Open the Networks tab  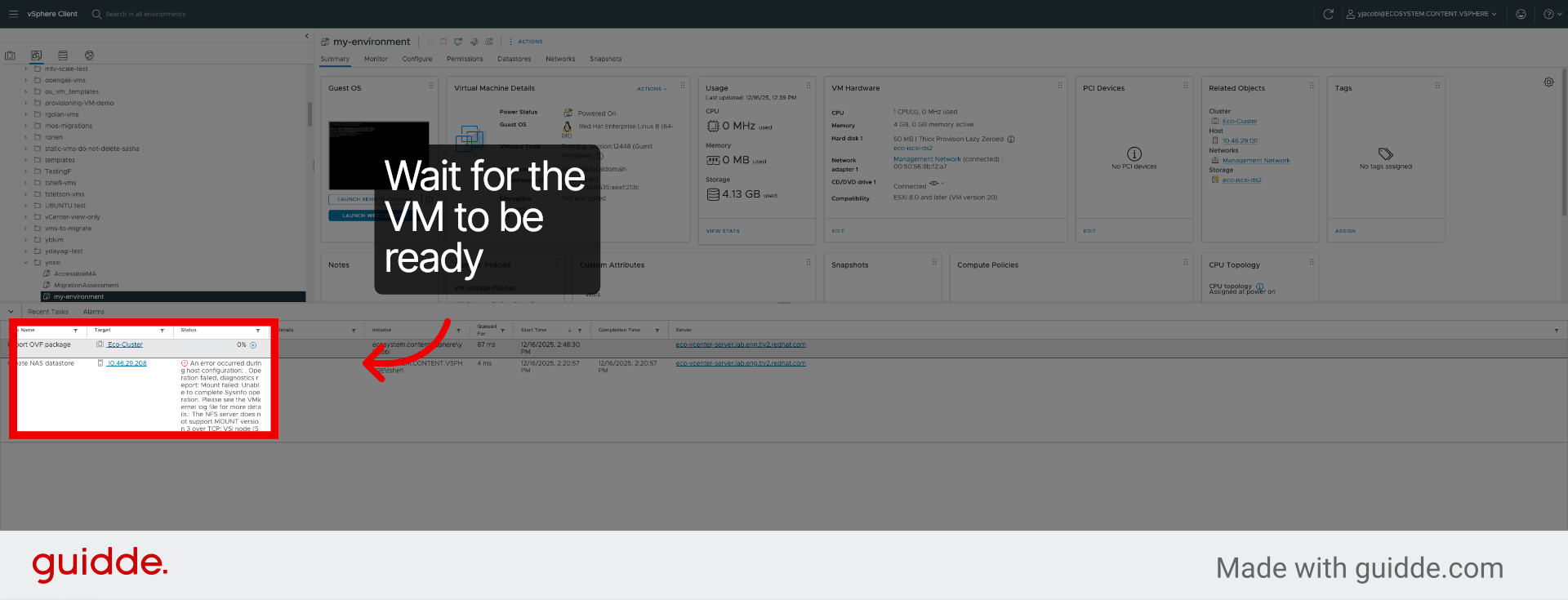click(x=560, y=59)
